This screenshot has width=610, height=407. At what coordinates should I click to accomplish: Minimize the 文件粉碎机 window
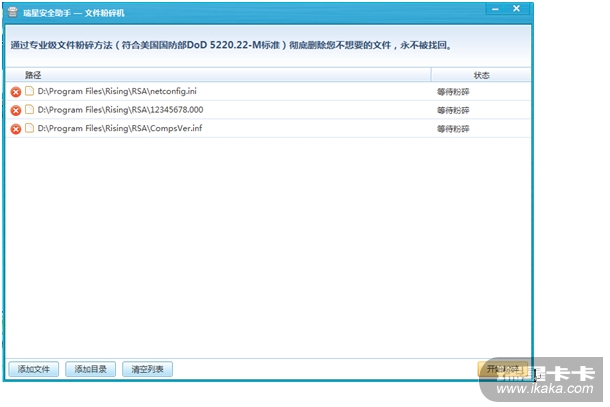coord(495,9)
